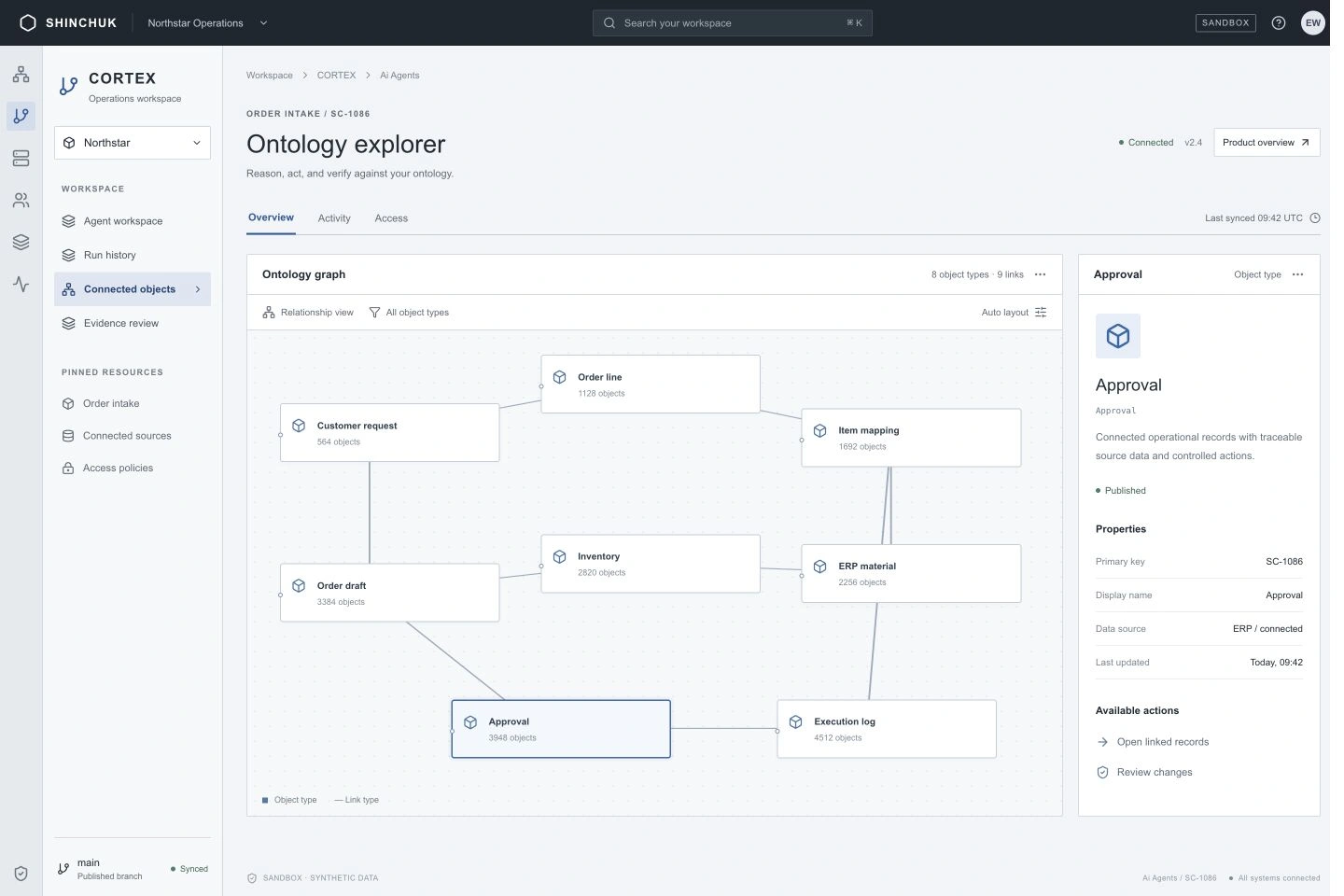The height and width of the screenshot is (896, 1344).
Task: Click the Shinchuk hexagon logo
Action: coord(28,22)
